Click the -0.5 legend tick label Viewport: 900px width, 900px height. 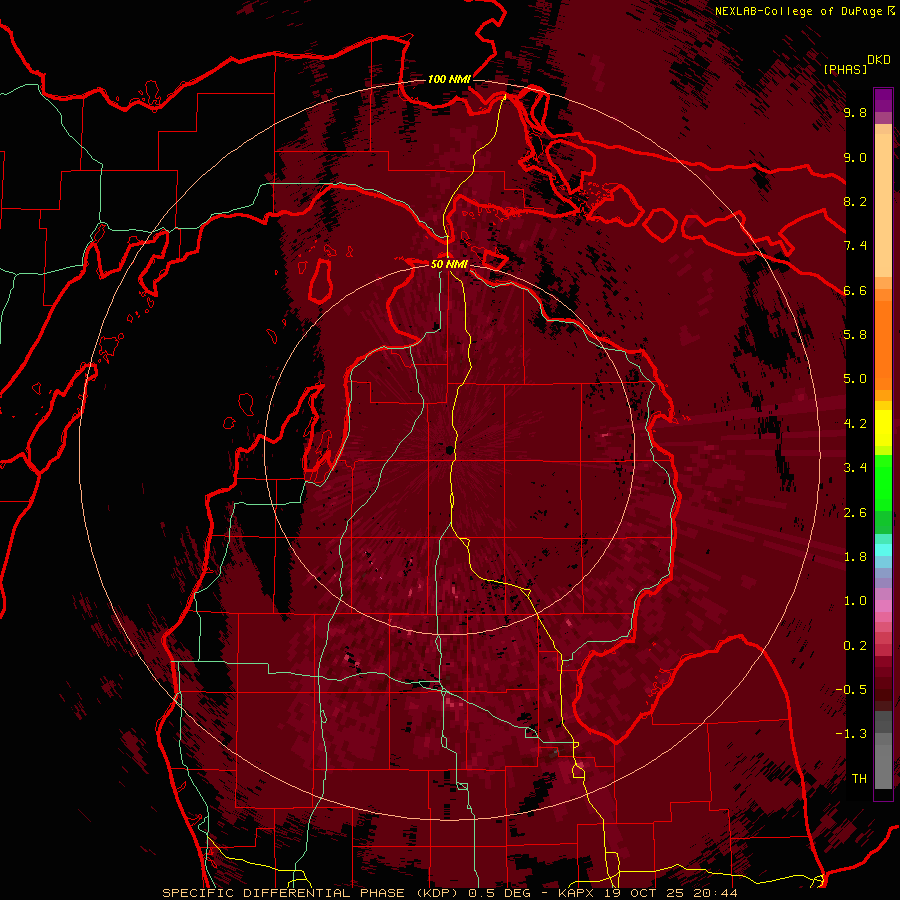tap(851, 690)
